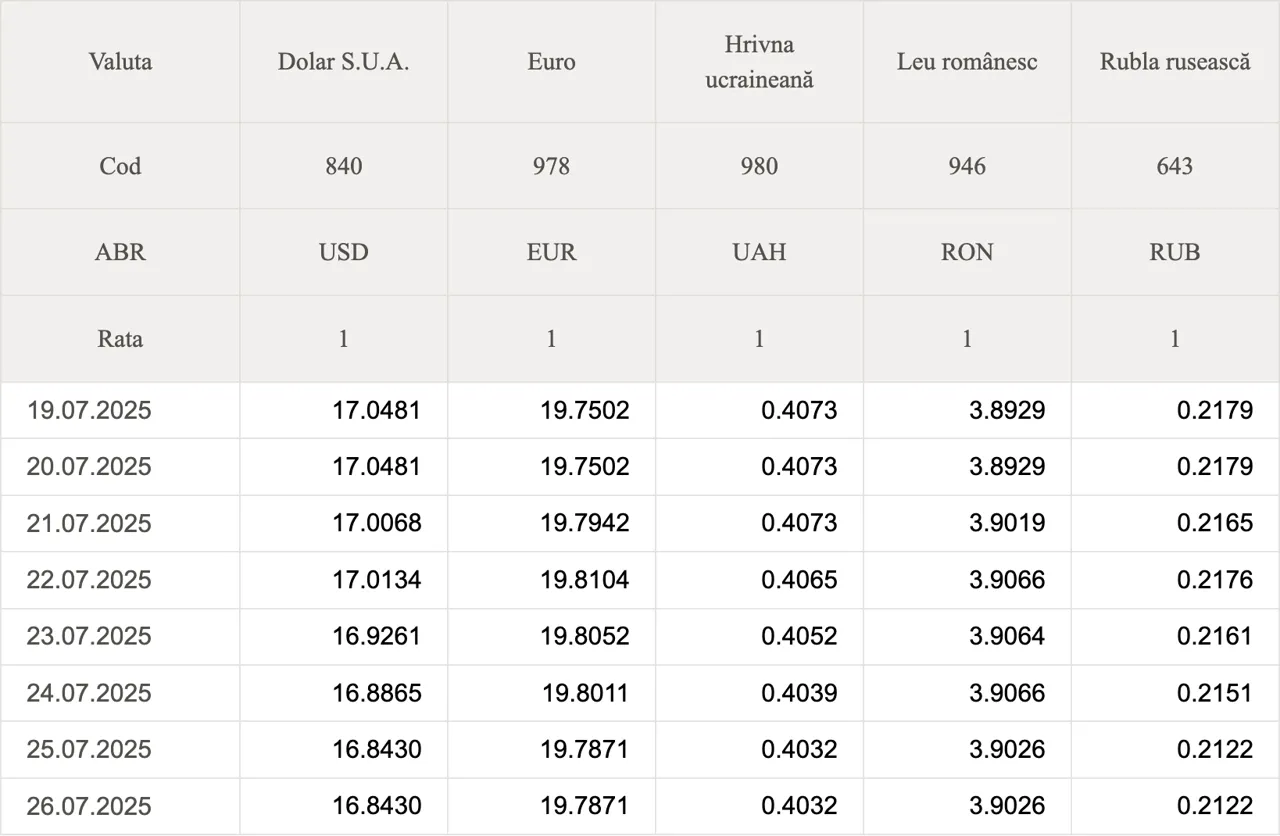Select the Valuta header cell
1280x836 pixels.
(x=120, y=62)
